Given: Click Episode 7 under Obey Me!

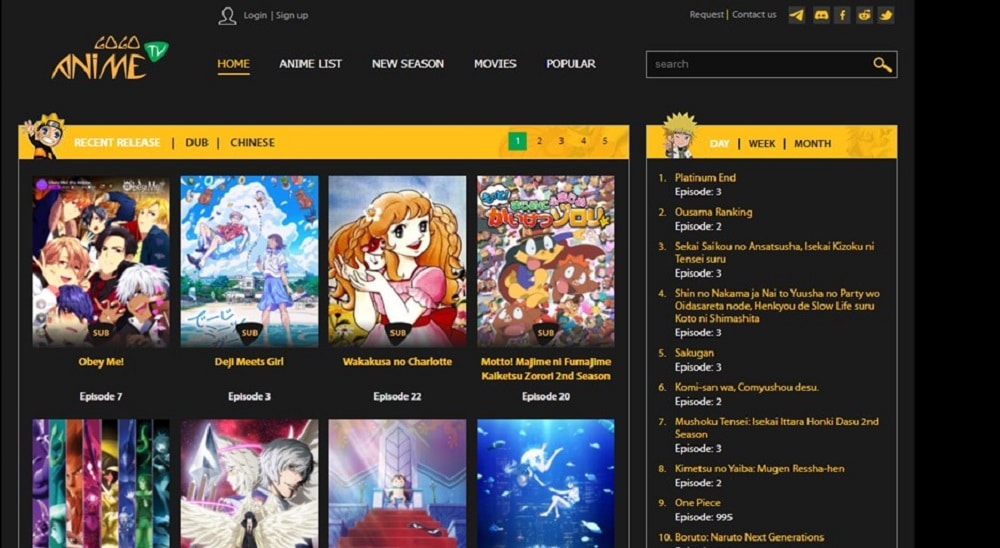Looking at the screenshot, I should pos(101,397).
